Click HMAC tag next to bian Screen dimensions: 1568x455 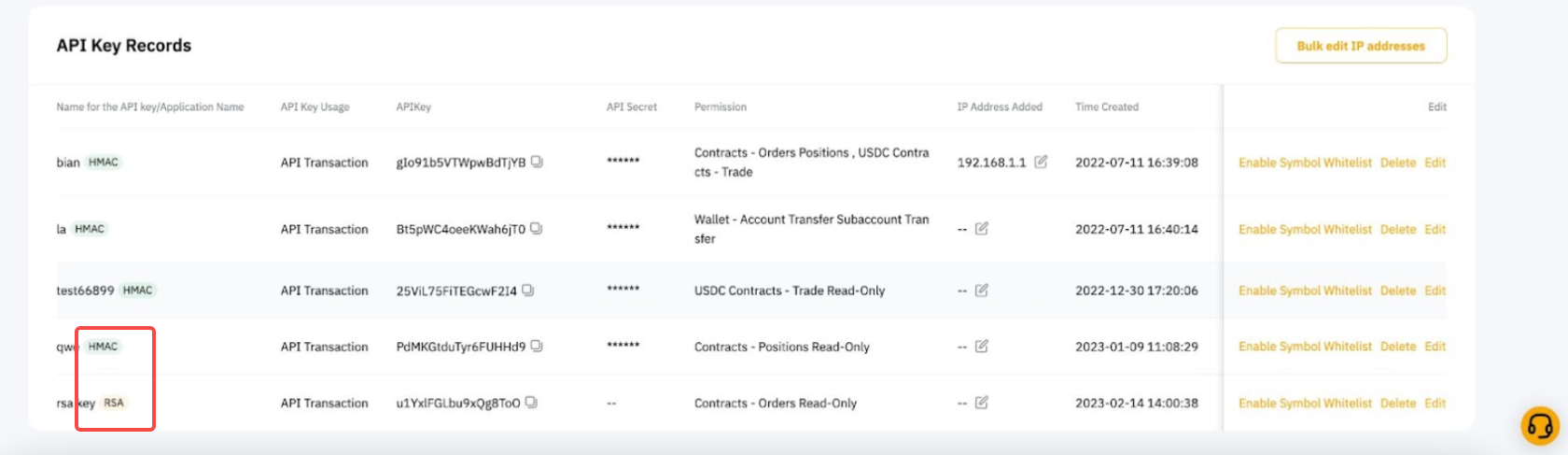[104, 162]
